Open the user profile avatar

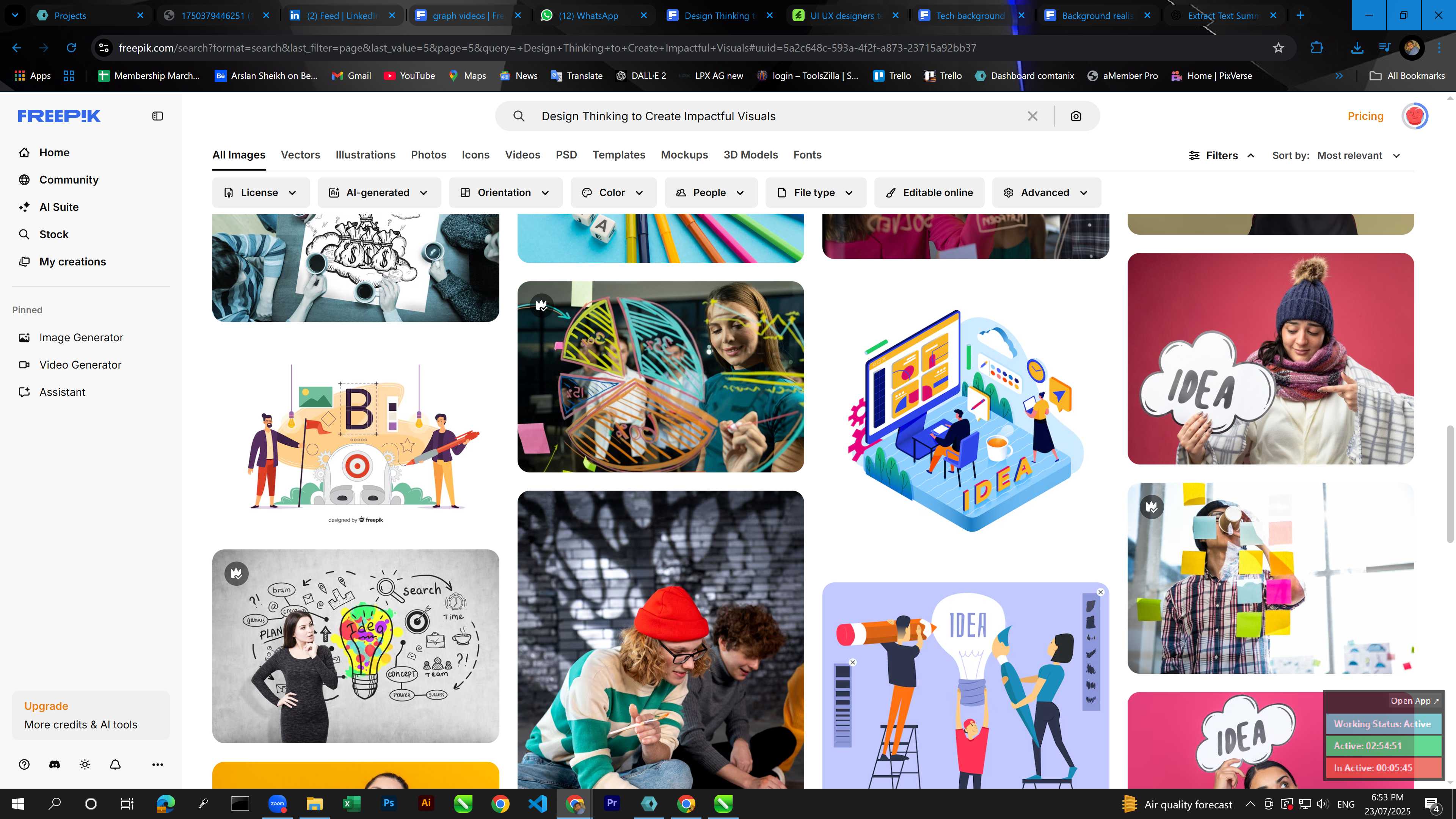1415,116
